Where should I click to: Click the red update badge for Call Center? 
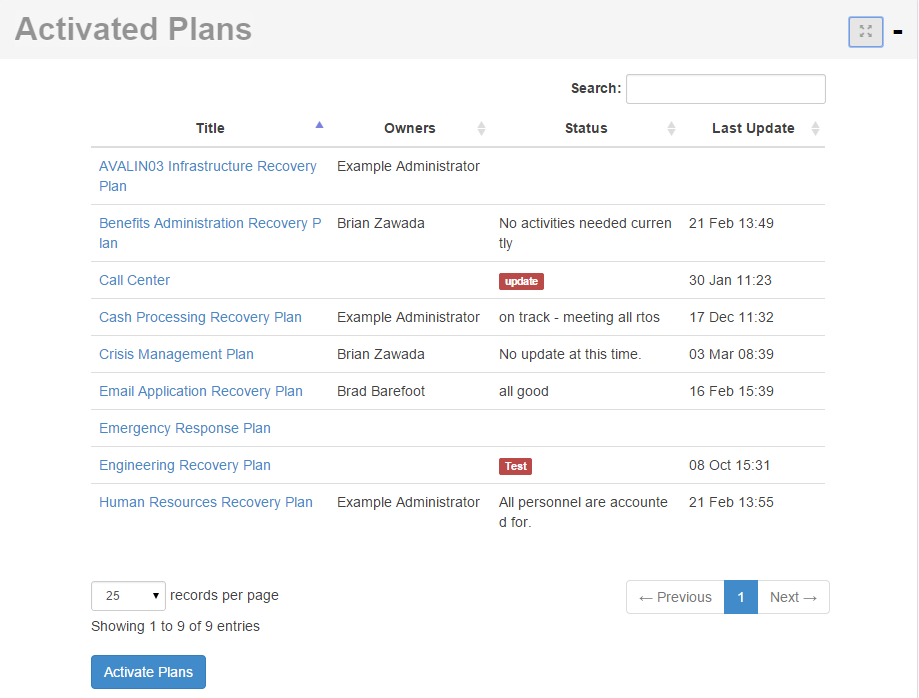[521, 281]
